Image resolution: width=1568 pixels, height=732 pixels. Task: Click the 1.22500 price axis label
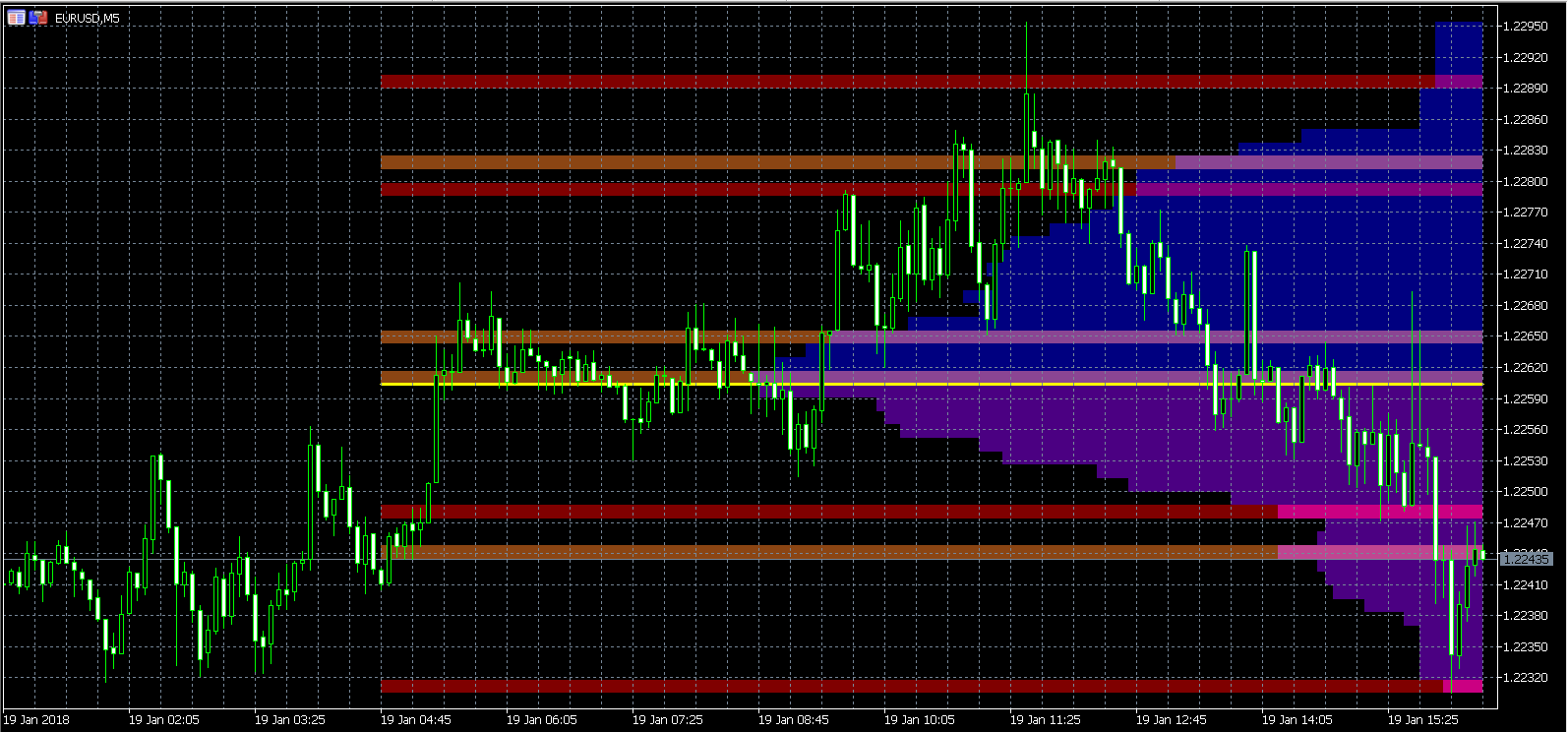tap(1526, 492)
